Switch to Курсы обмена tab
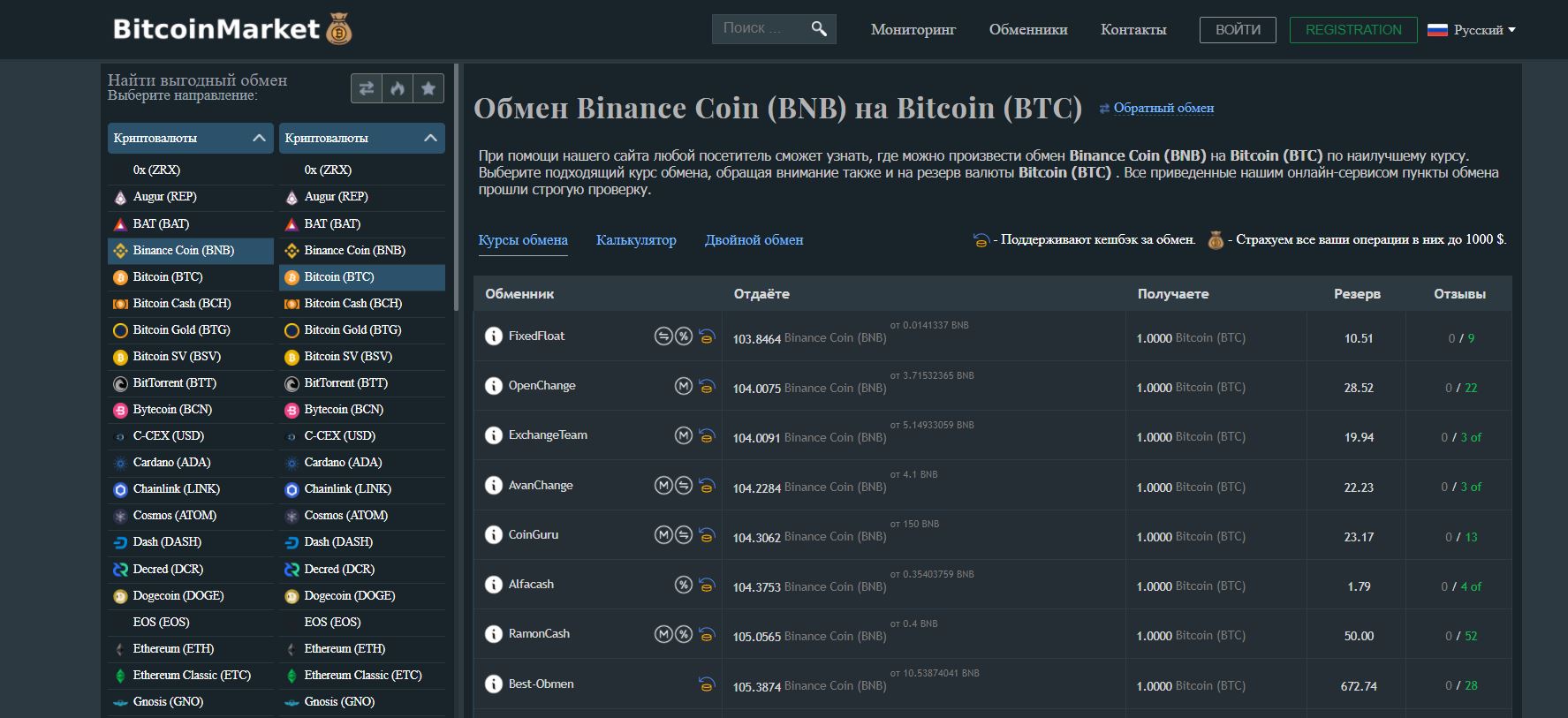Image resolution: width=1568 pixels, height=718 pixels. (523, 240)
